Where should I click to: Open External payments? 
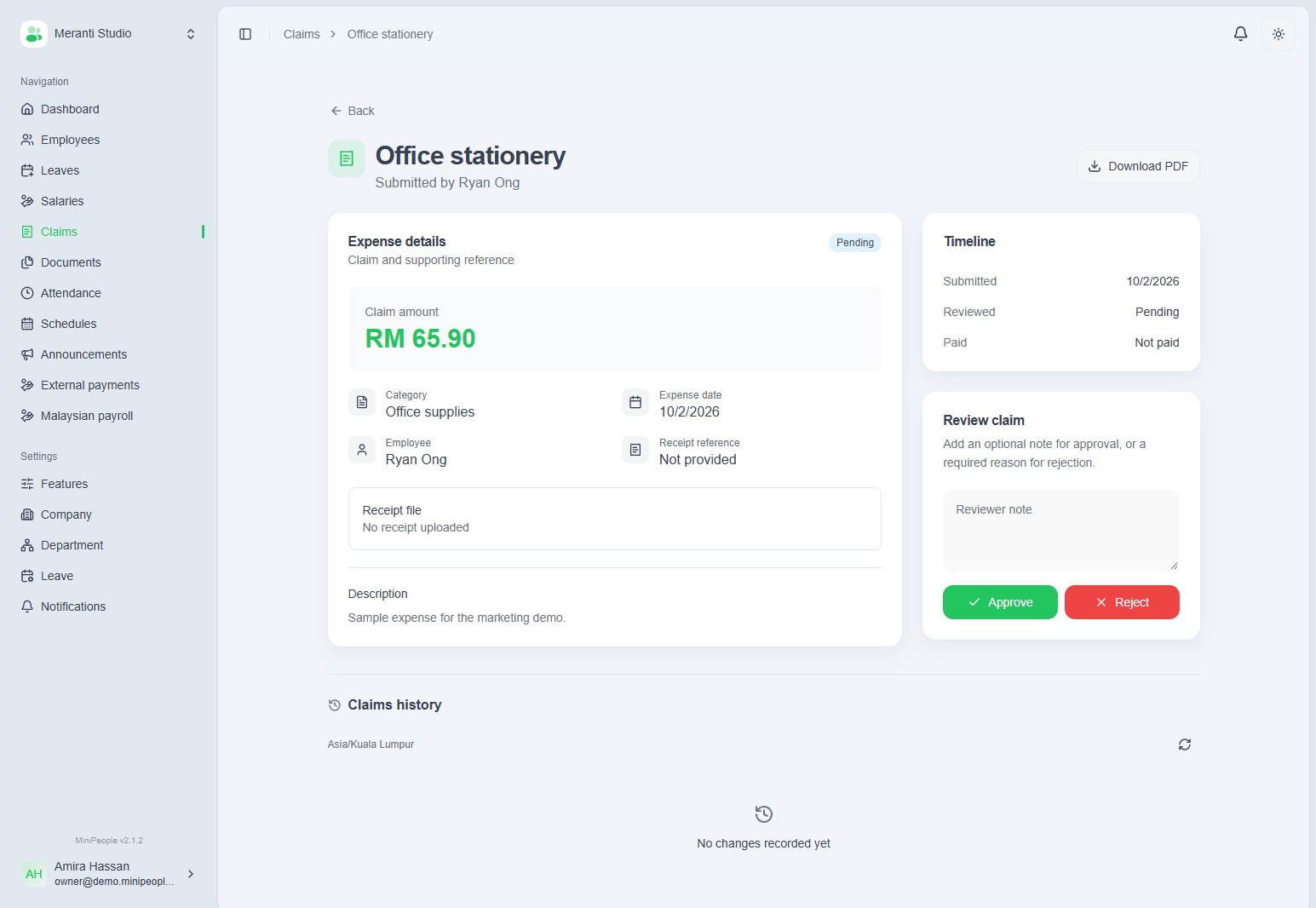[109, 385]
